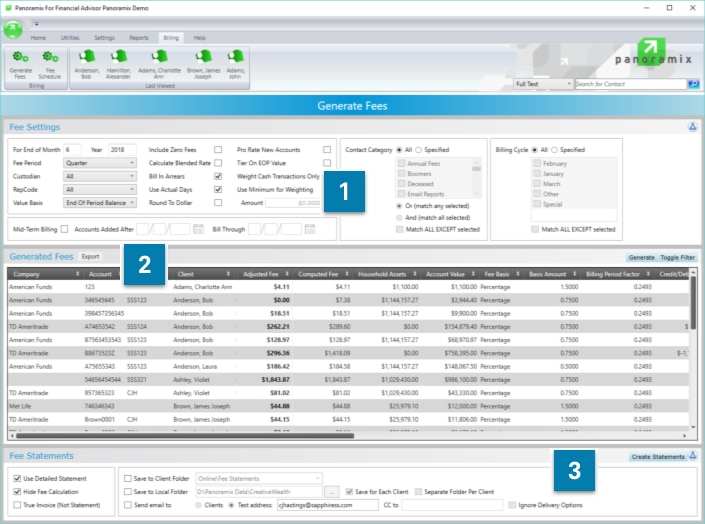Uncheck Use Detailed Statement checkbox

[x=17, y=479]
